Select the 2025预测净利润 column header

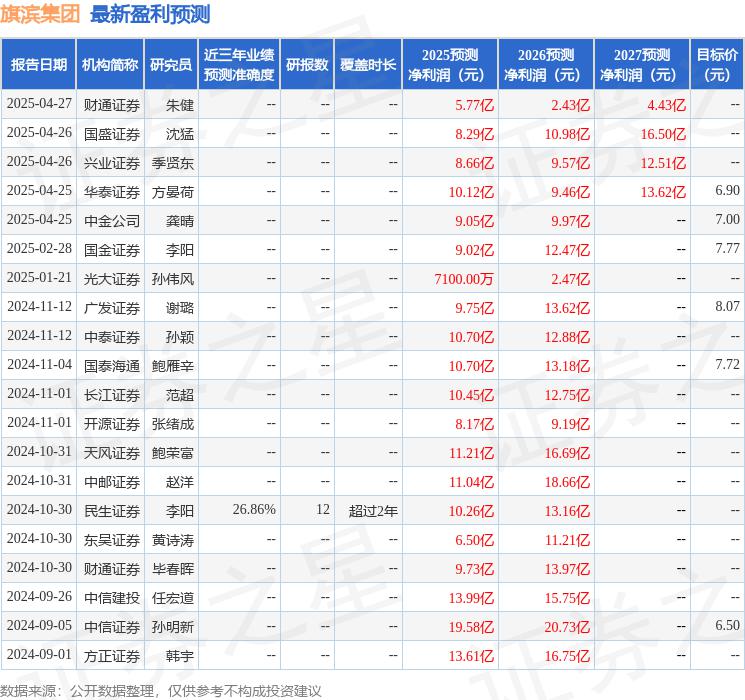pyautogui.click(x=450, y=64)
